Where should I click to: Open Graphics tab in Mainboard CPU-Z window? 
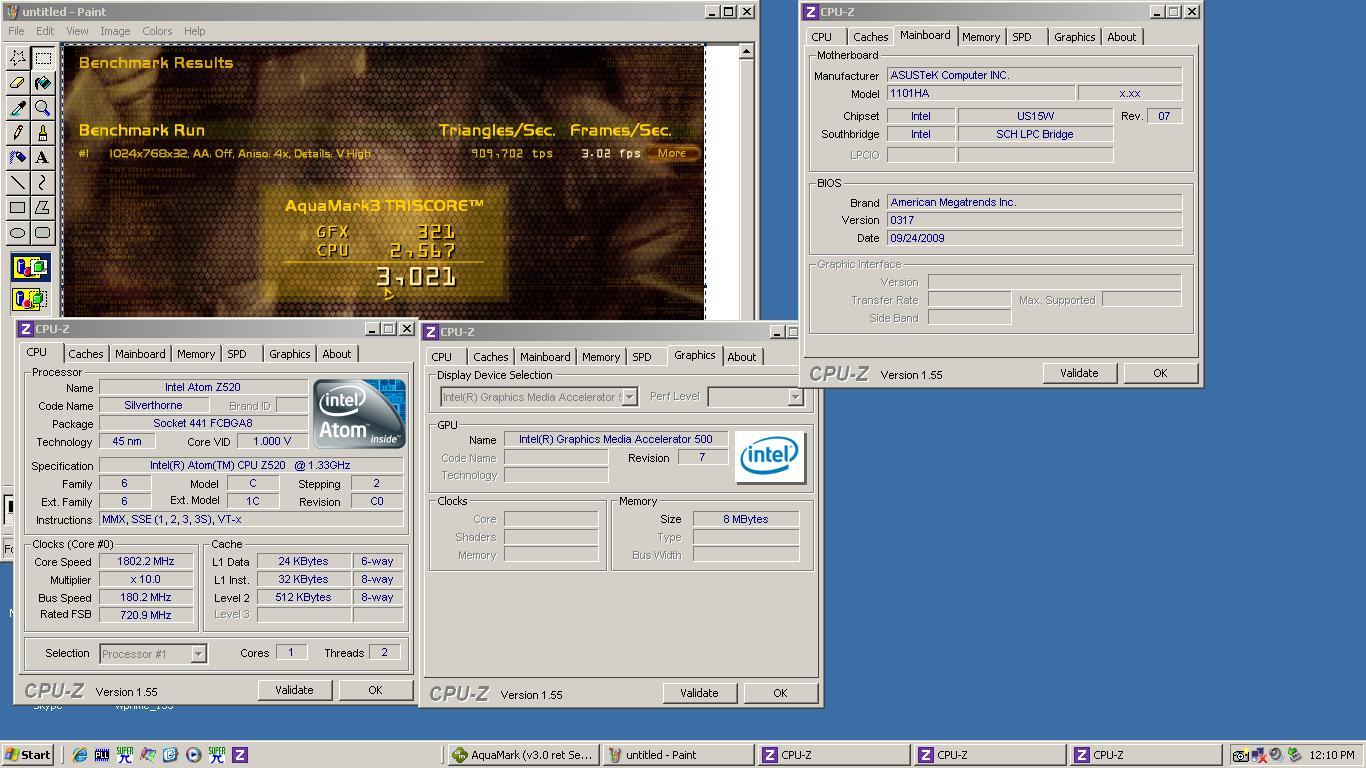pos(1075,37)
